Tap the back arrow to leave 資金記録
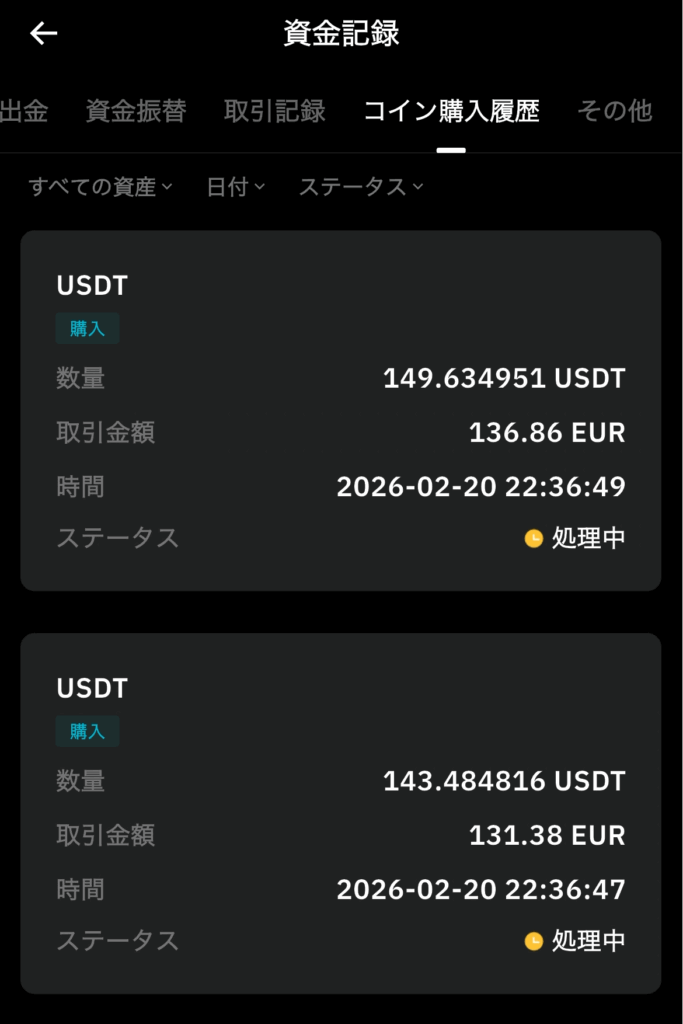This screenshot has height=1024, width=683. click(x=41, y=33)
